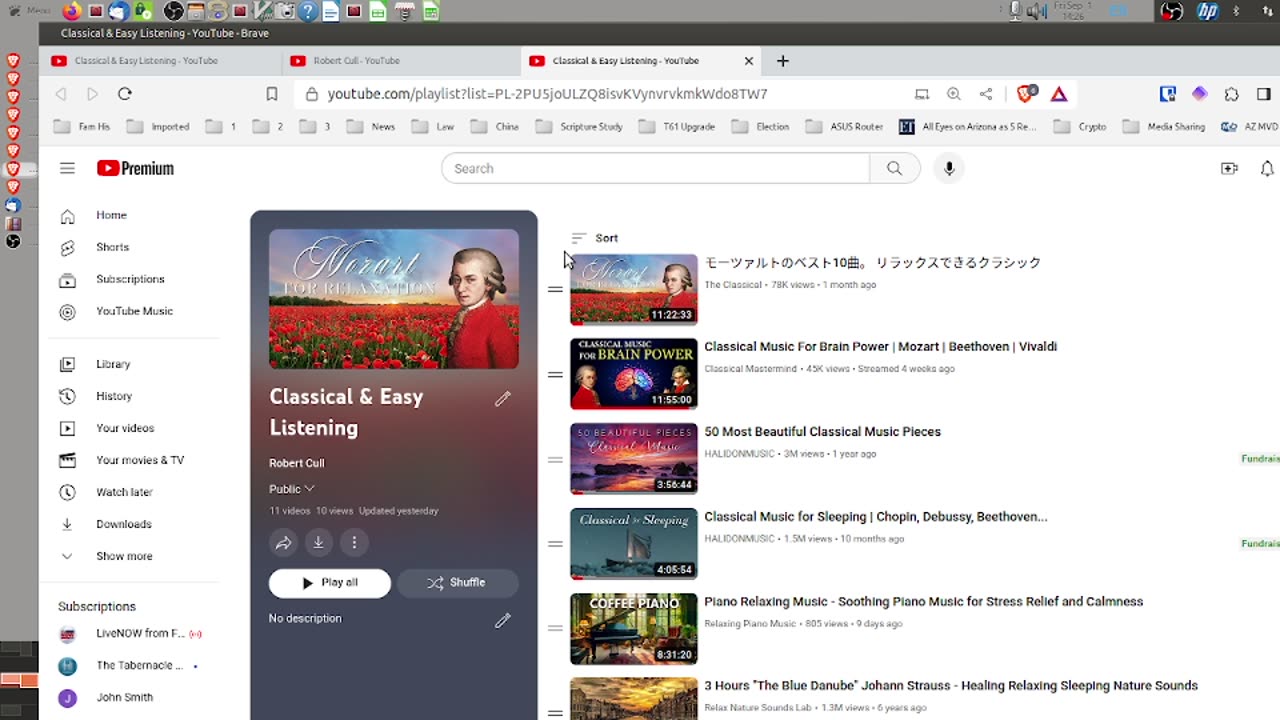The image size is (1280, 720).
Task: Open Brave Shields lion icon
Action: point(1025,94)
